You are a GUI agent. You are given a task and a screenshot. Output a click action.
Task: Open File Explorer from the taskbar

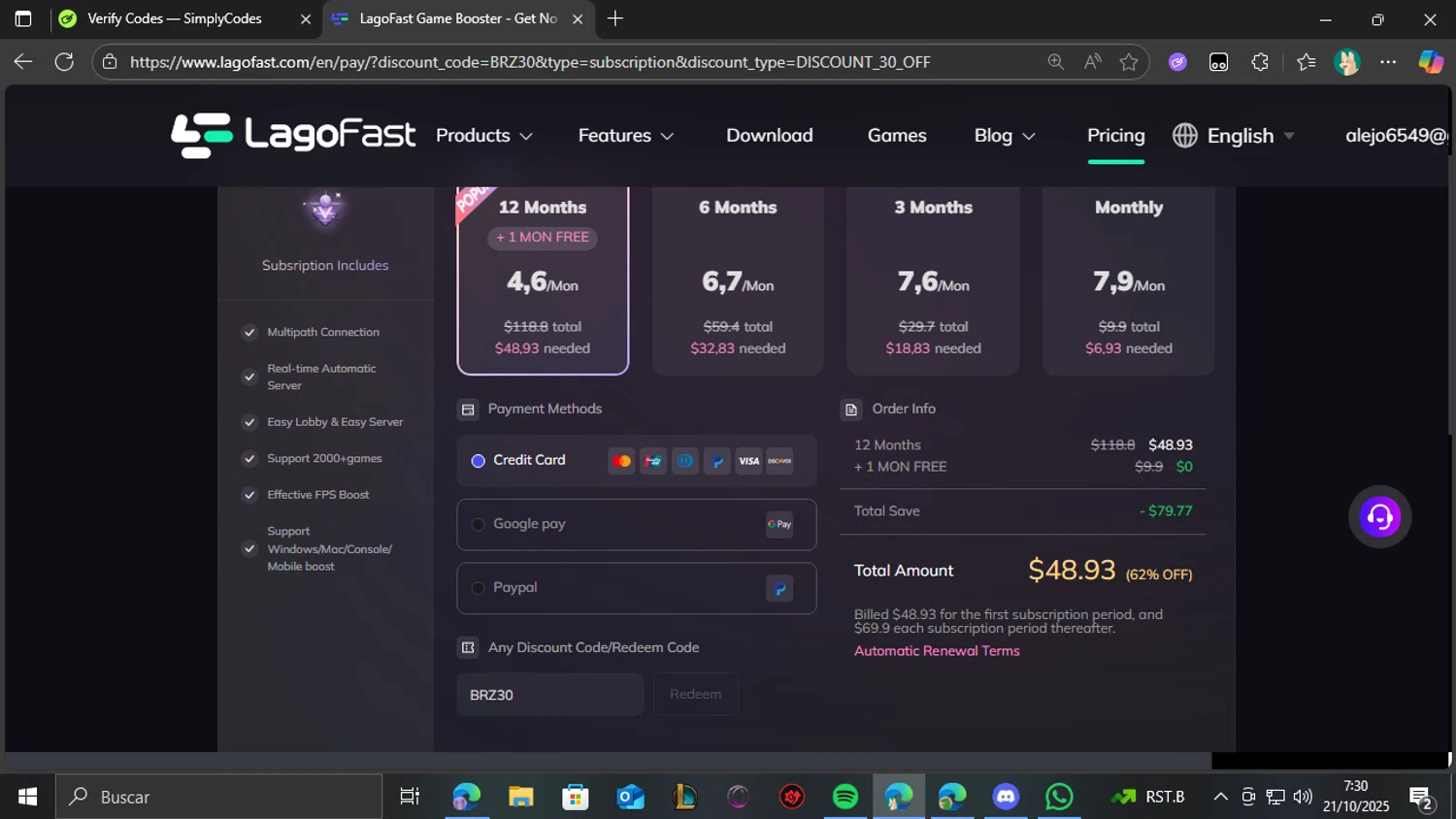[521, 797]
